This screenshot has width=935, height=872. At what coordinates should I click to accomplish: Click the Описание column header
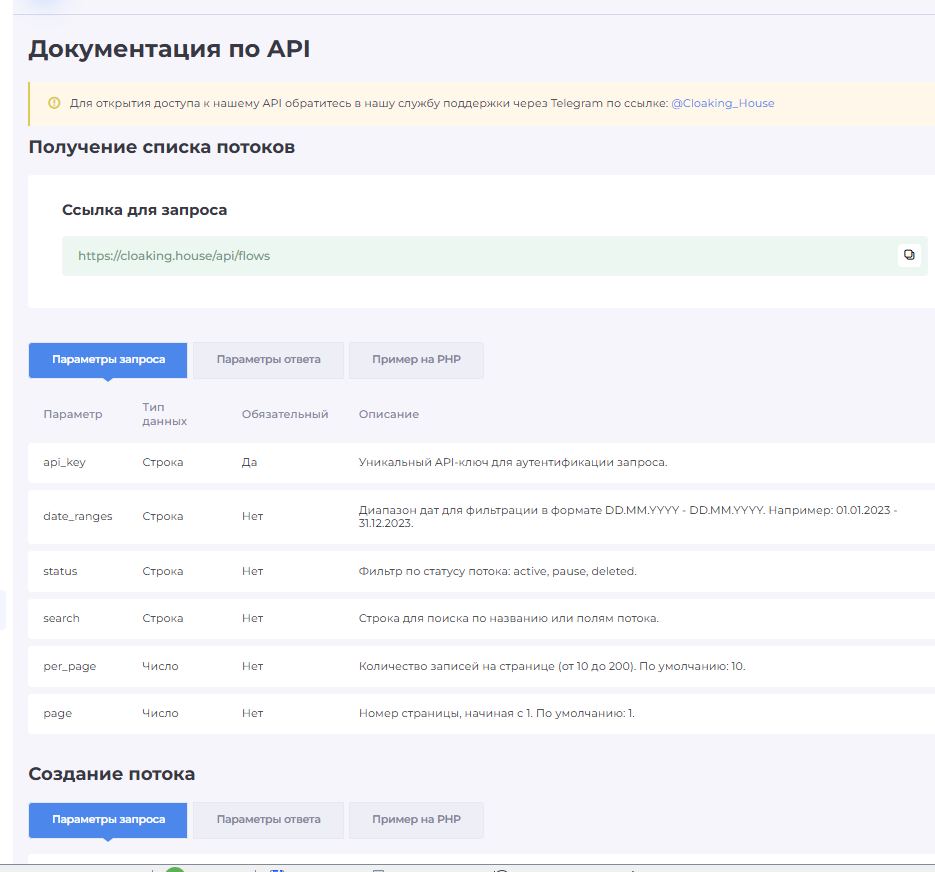(x=388, y=414)
